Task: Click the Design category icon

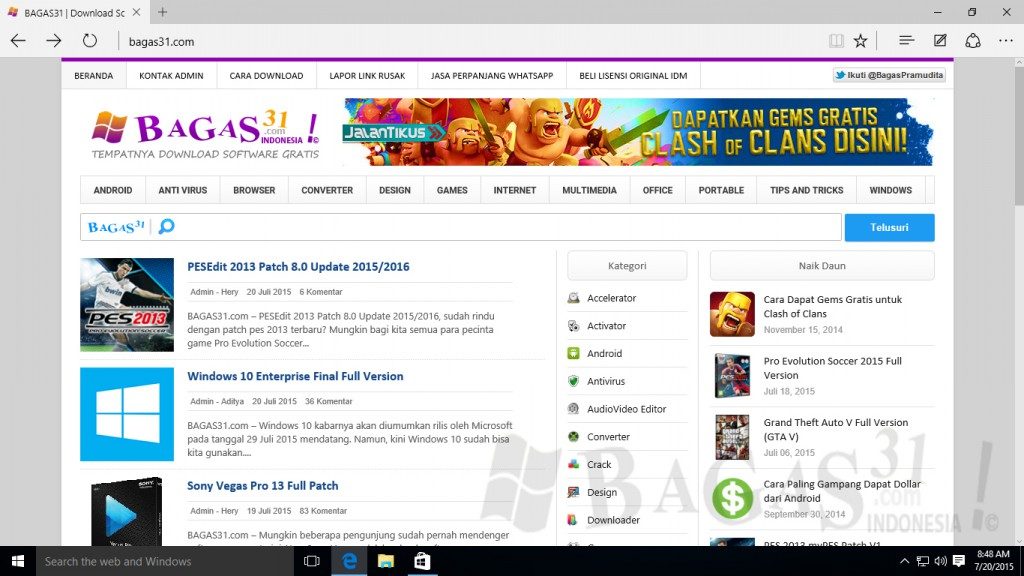Action: (x=573, y=492)
